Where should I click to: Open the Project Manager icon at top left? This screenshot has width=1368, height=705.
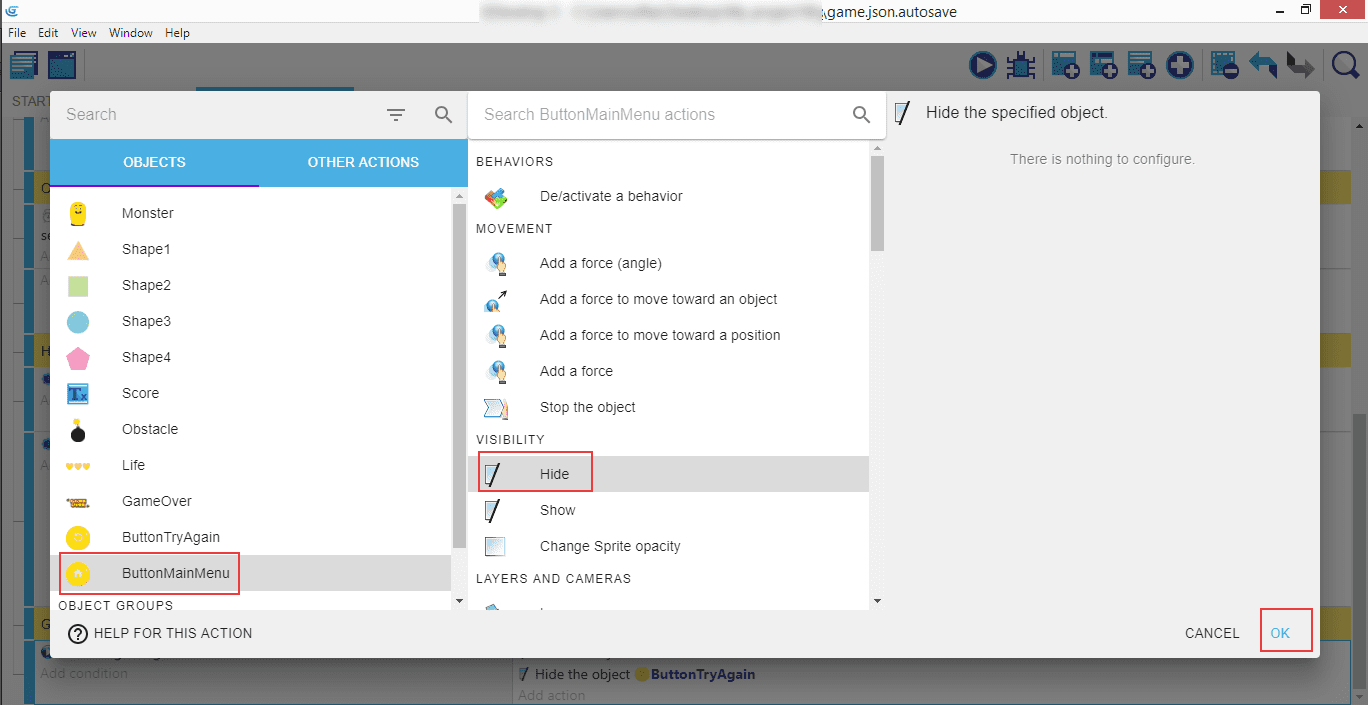tap(24, 66)
